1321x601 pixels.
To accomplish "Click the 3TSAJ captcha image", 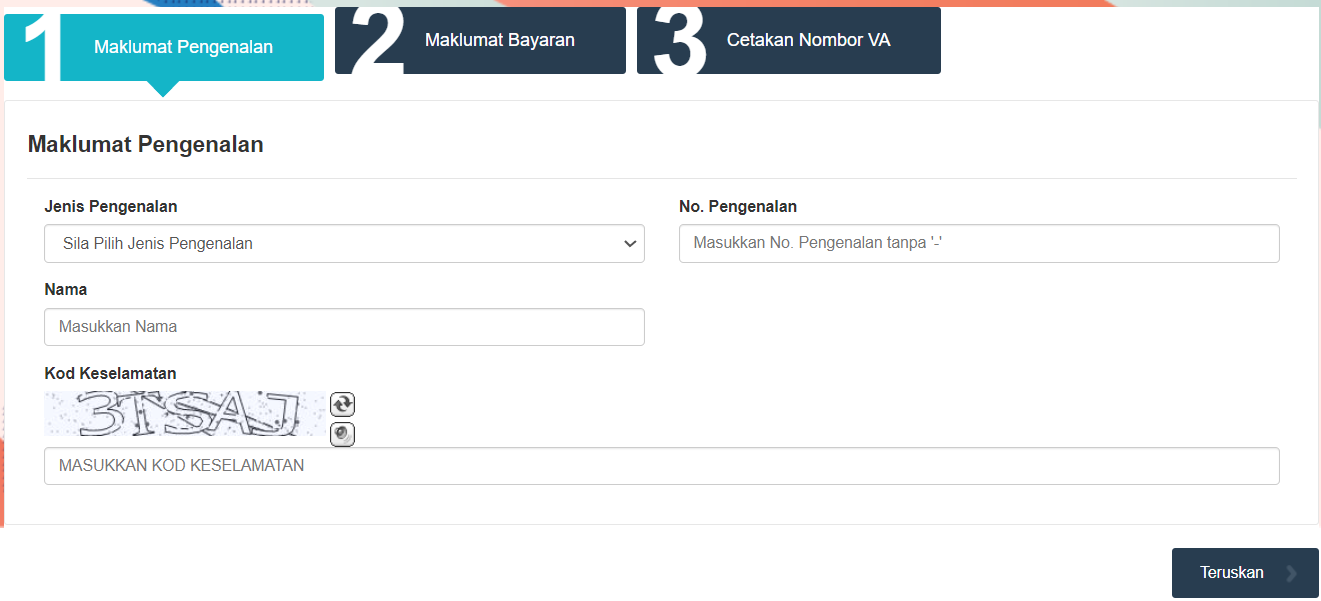I will click(183, 413).
